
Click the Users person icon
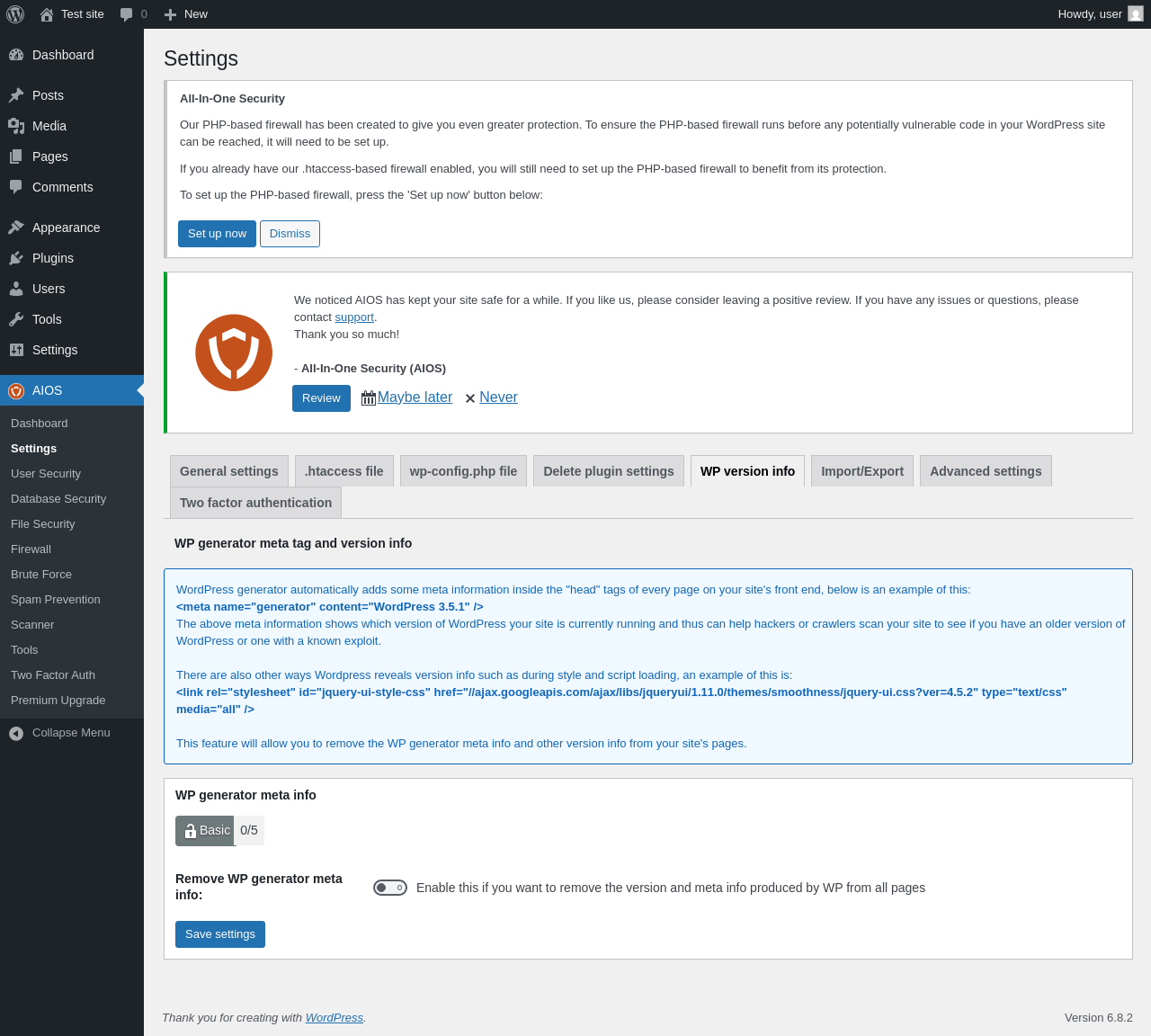[x=16, y=289]
